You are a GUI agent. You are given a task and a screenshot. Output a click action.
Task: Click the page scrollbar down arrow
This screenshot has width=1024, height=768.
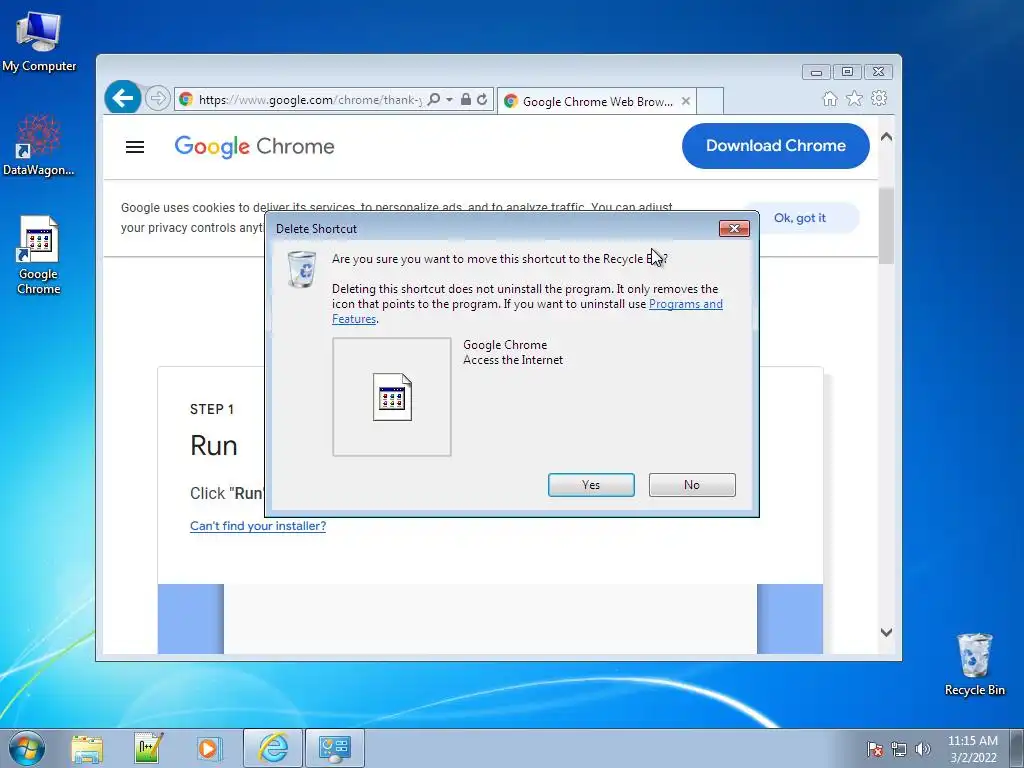click(886, 632)
